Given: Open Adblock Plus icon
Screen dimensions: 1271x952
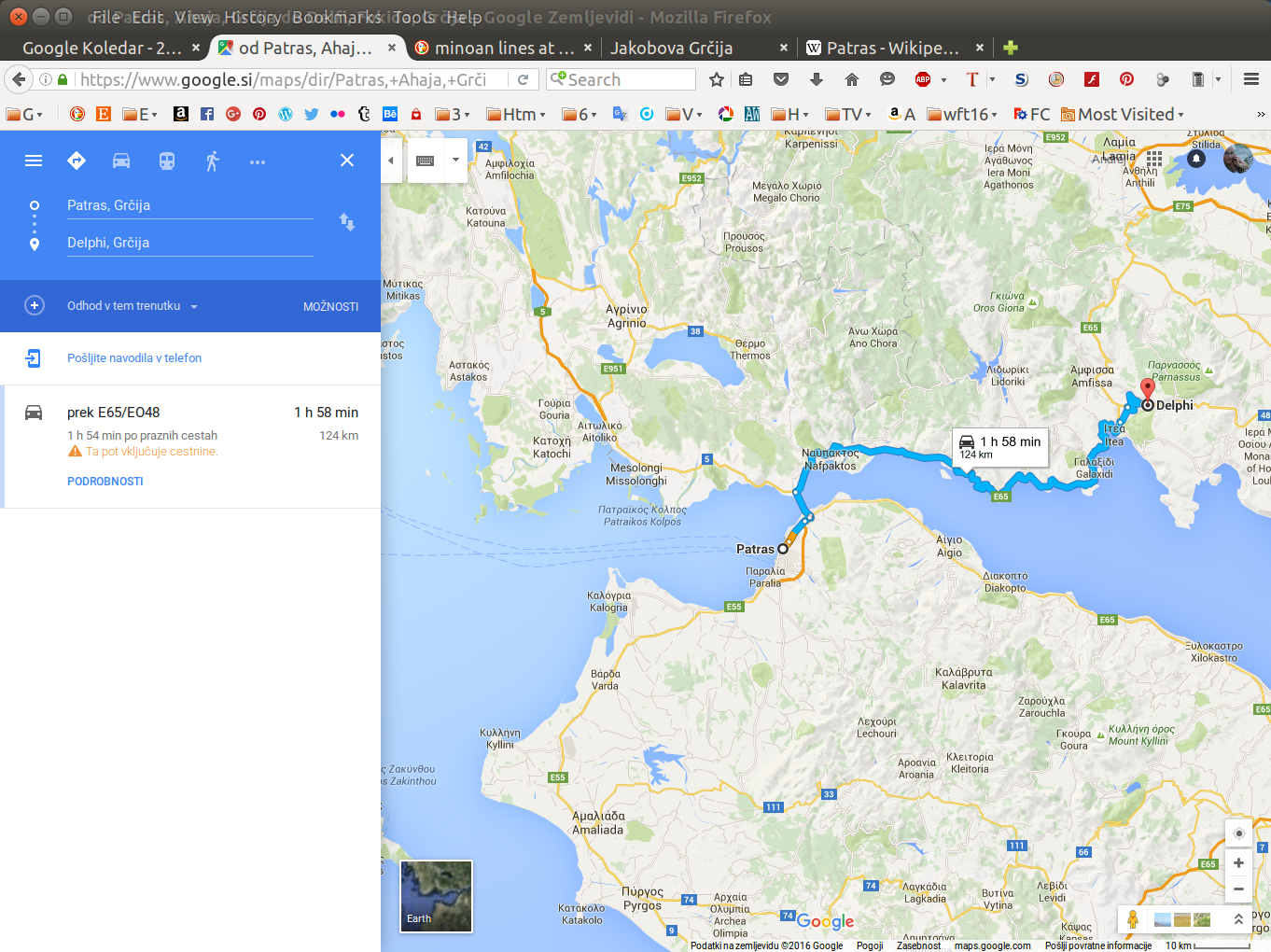Looking at the screenshot, I should pos(923,79).
